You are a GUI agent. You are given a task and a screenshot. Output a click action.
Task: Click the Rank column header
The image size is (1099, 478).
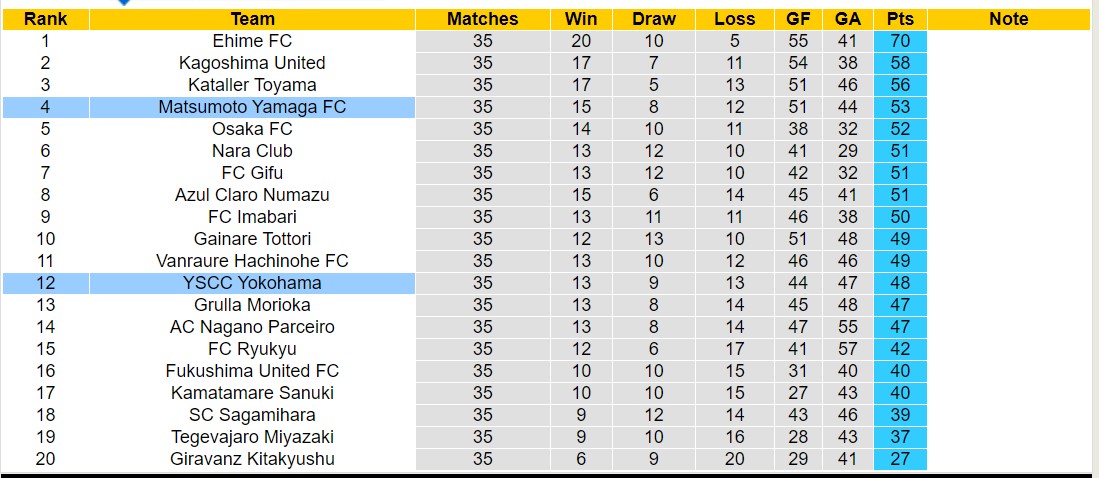pyautogui.click(x=45, y=19)
